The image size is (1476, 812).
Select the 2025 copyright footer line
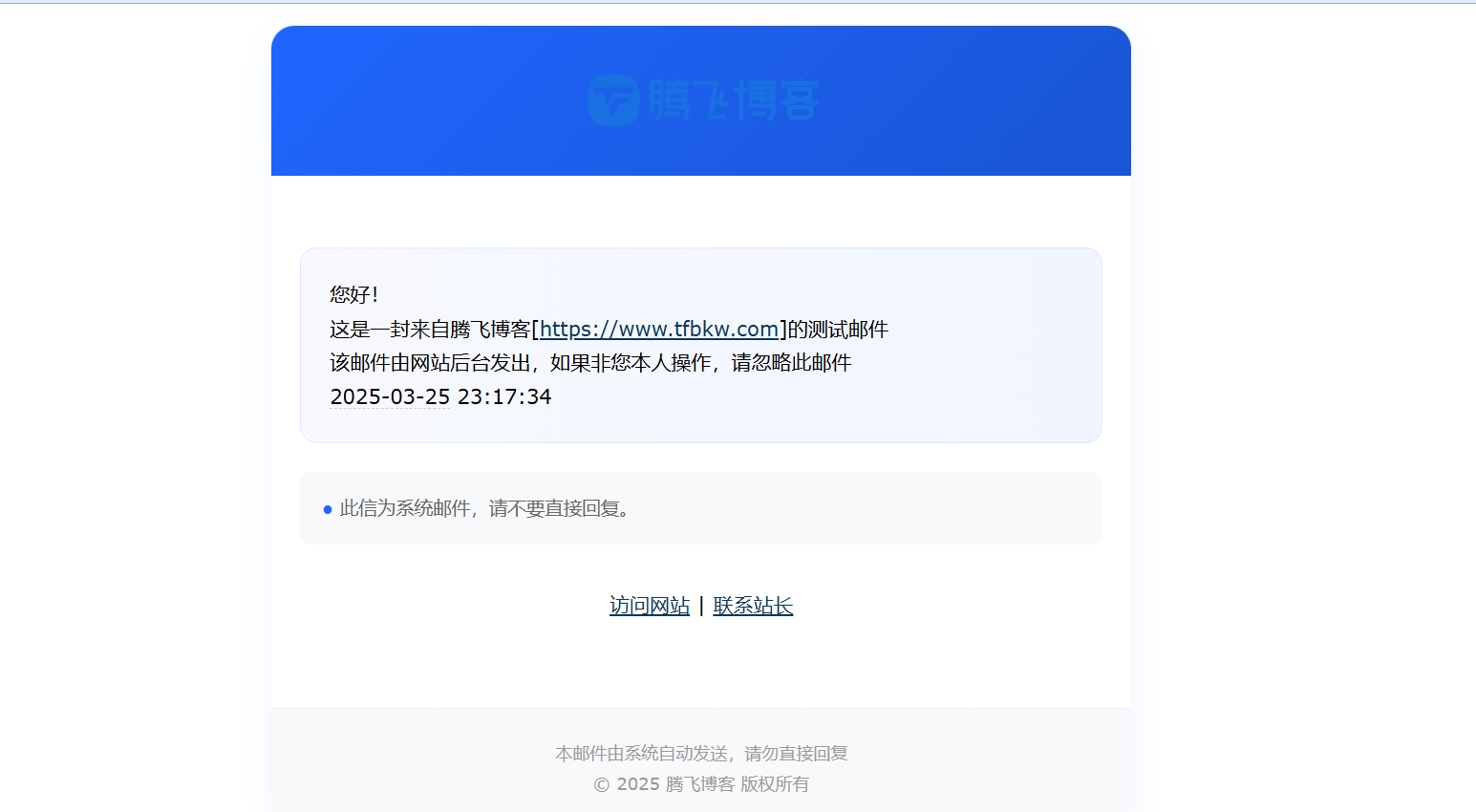[701, 784]
